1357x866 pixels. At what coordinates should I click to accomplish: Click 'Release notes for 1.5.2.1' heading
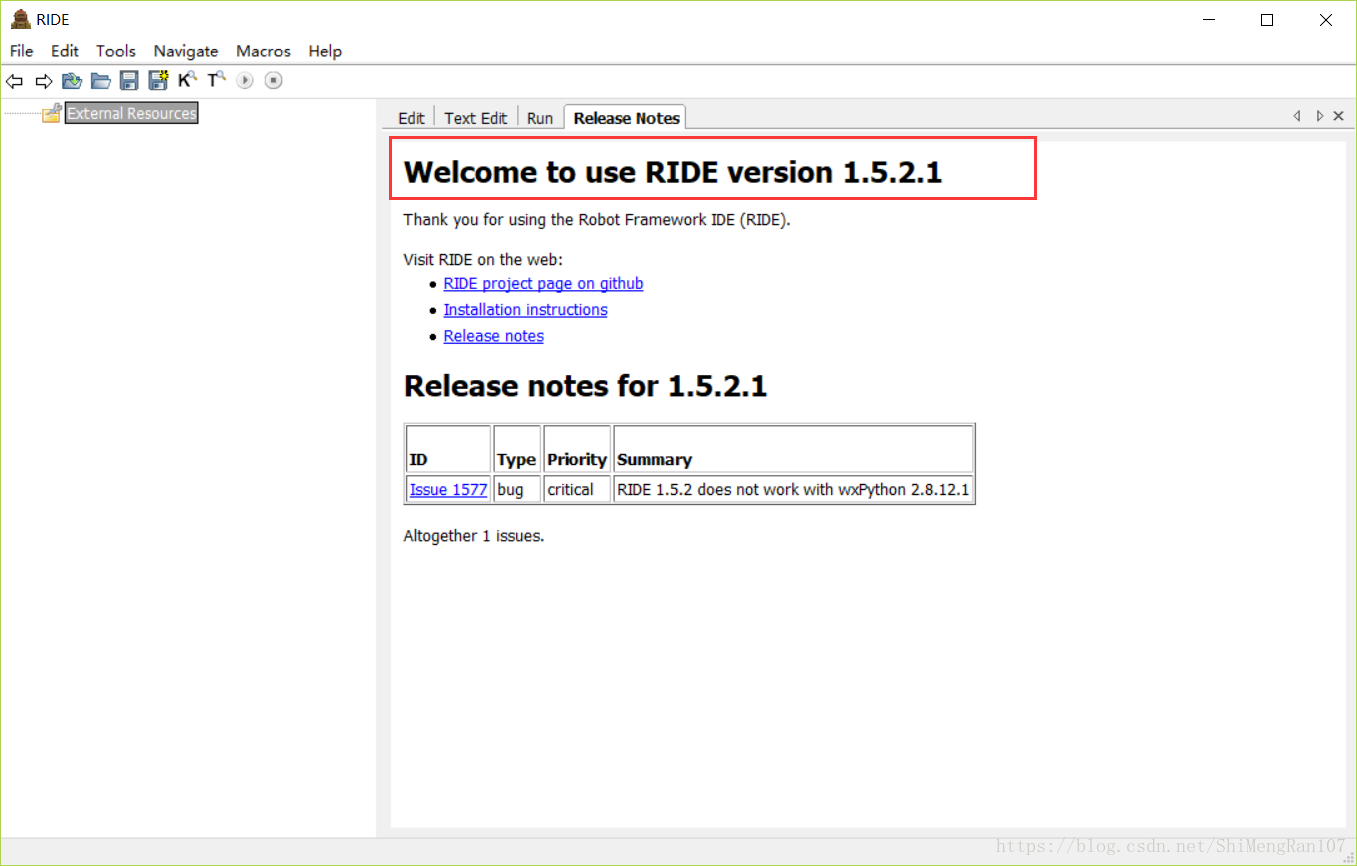click(x=585, y=386)
